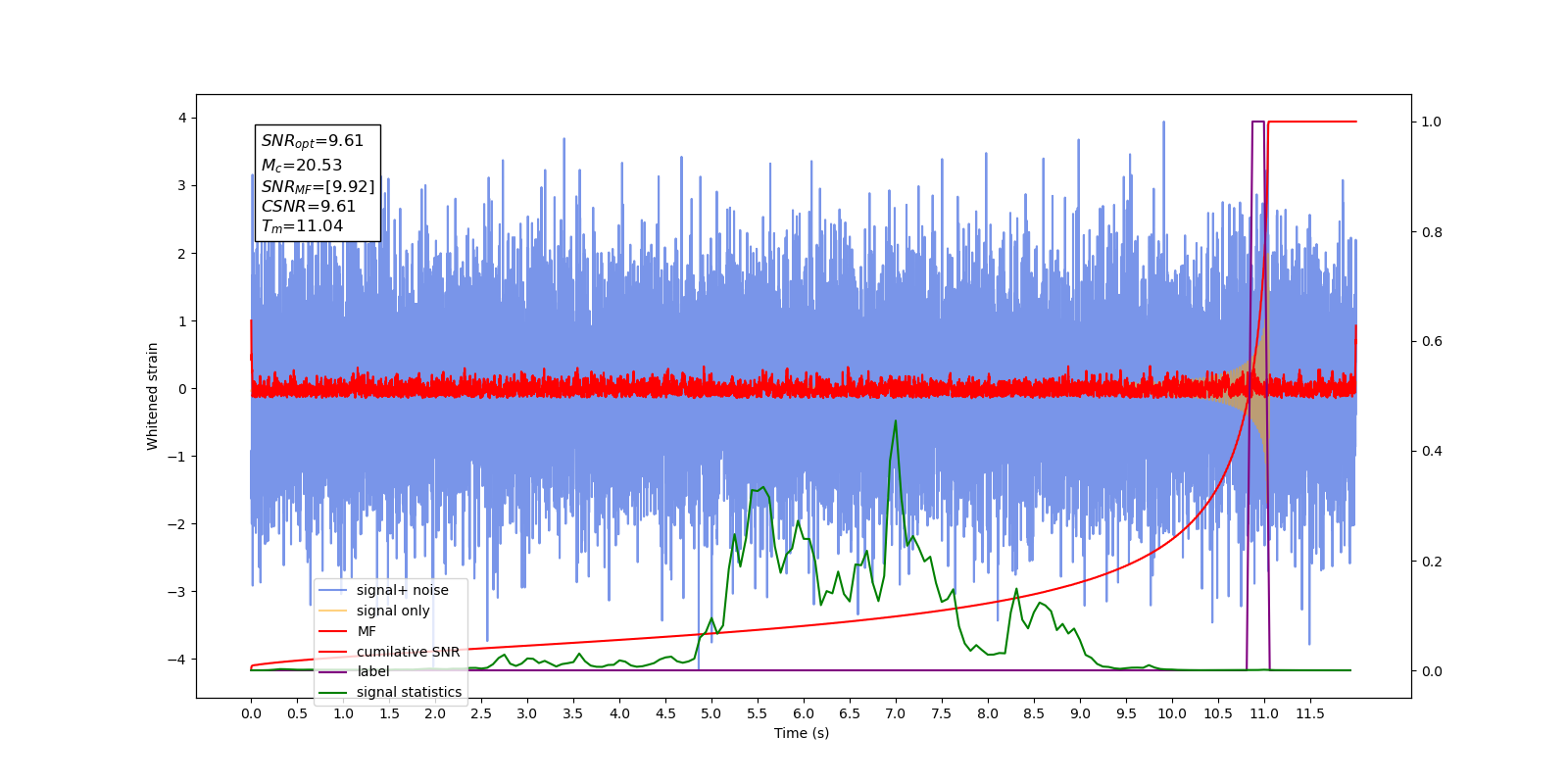
Task: Click the purple label pulse top near 11.0 s
Action: (x=1258, y=122)
